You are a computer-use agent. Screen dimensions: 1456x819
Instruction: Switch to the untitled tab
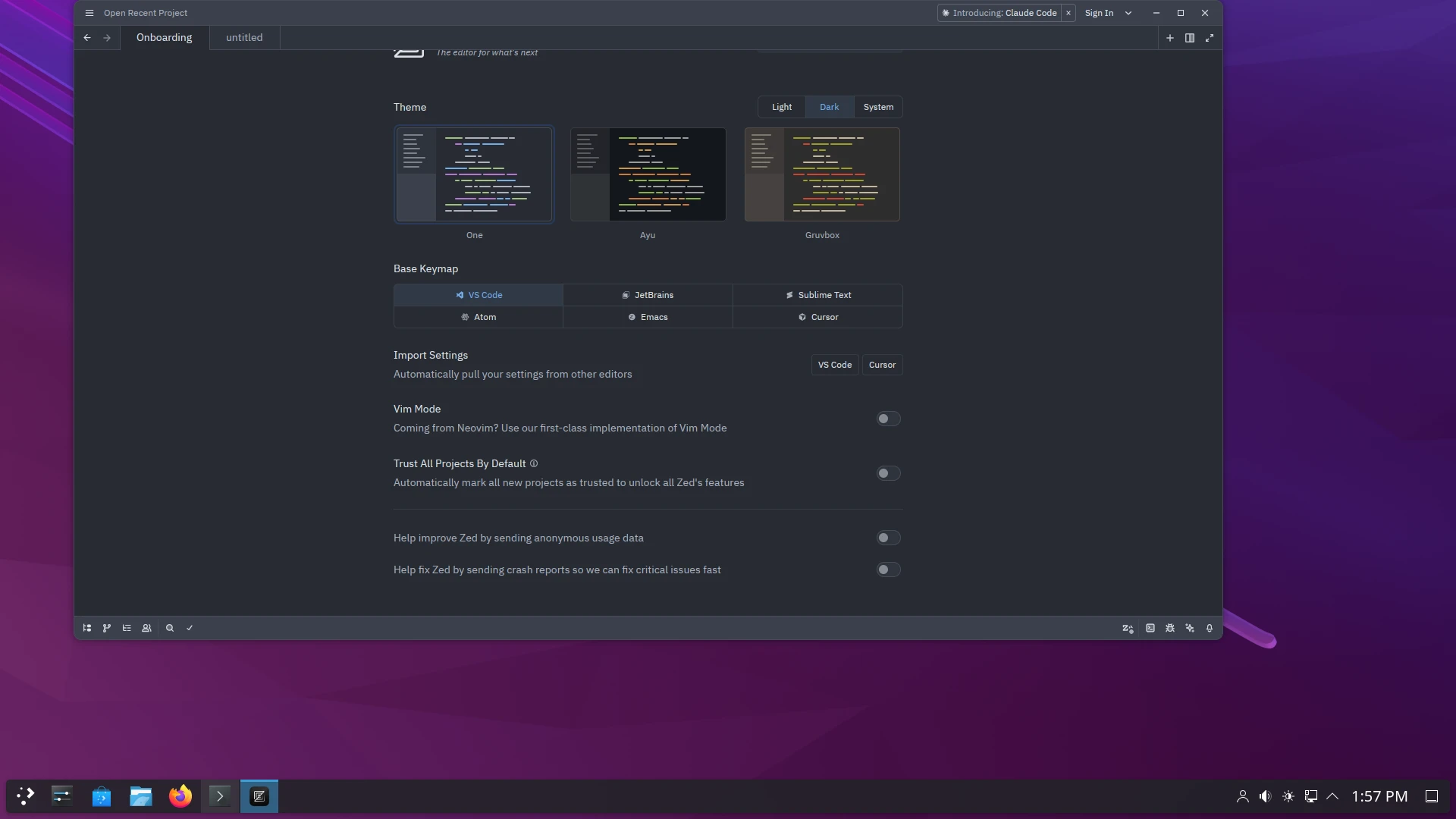(x=244, y=38)
